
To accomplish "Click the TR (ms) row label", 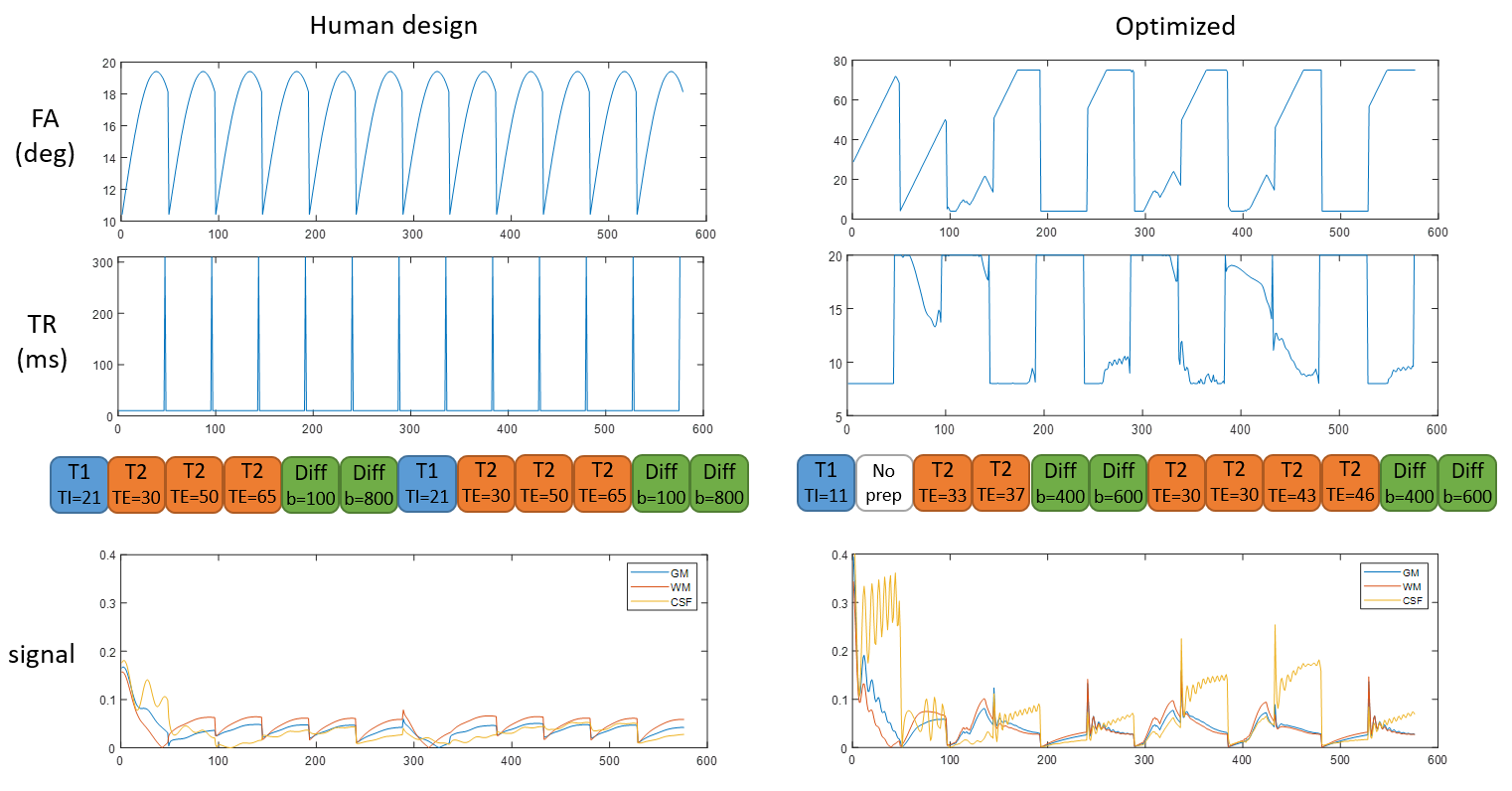I will point(43,341).
